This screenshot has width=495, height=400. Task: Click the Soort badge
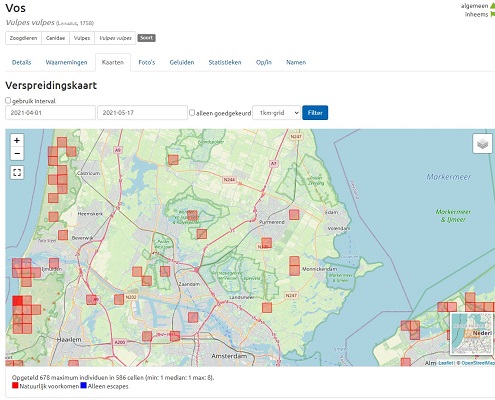point(146,38)
